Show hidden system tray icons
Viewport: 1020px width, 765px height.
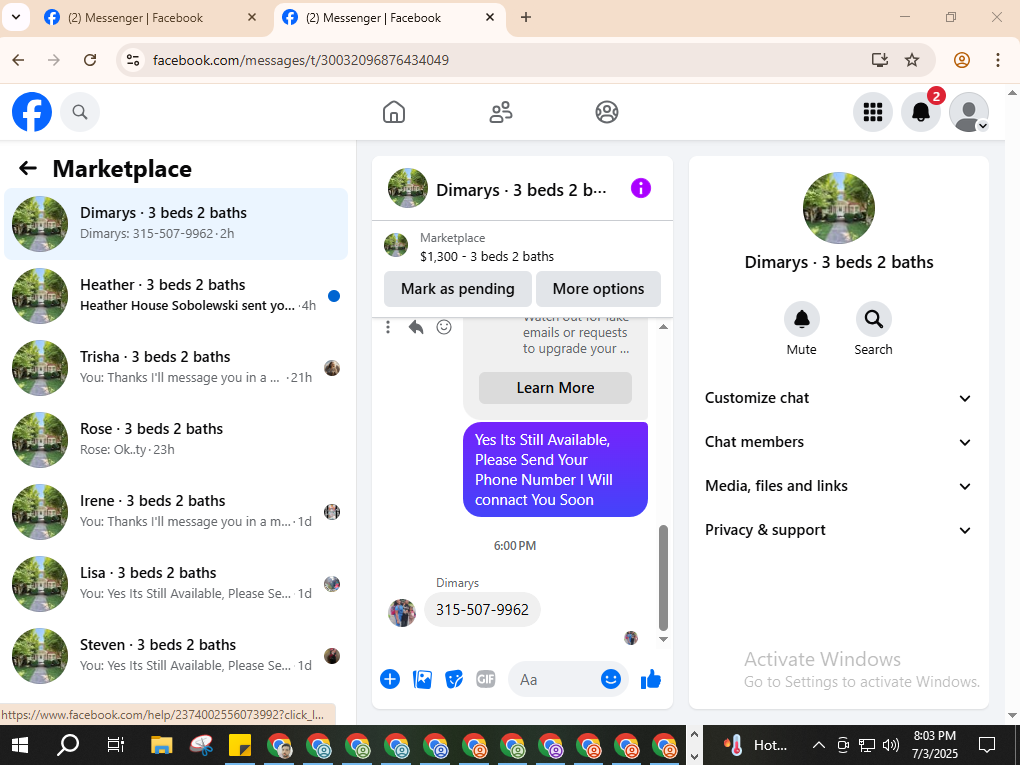point(818,745)
